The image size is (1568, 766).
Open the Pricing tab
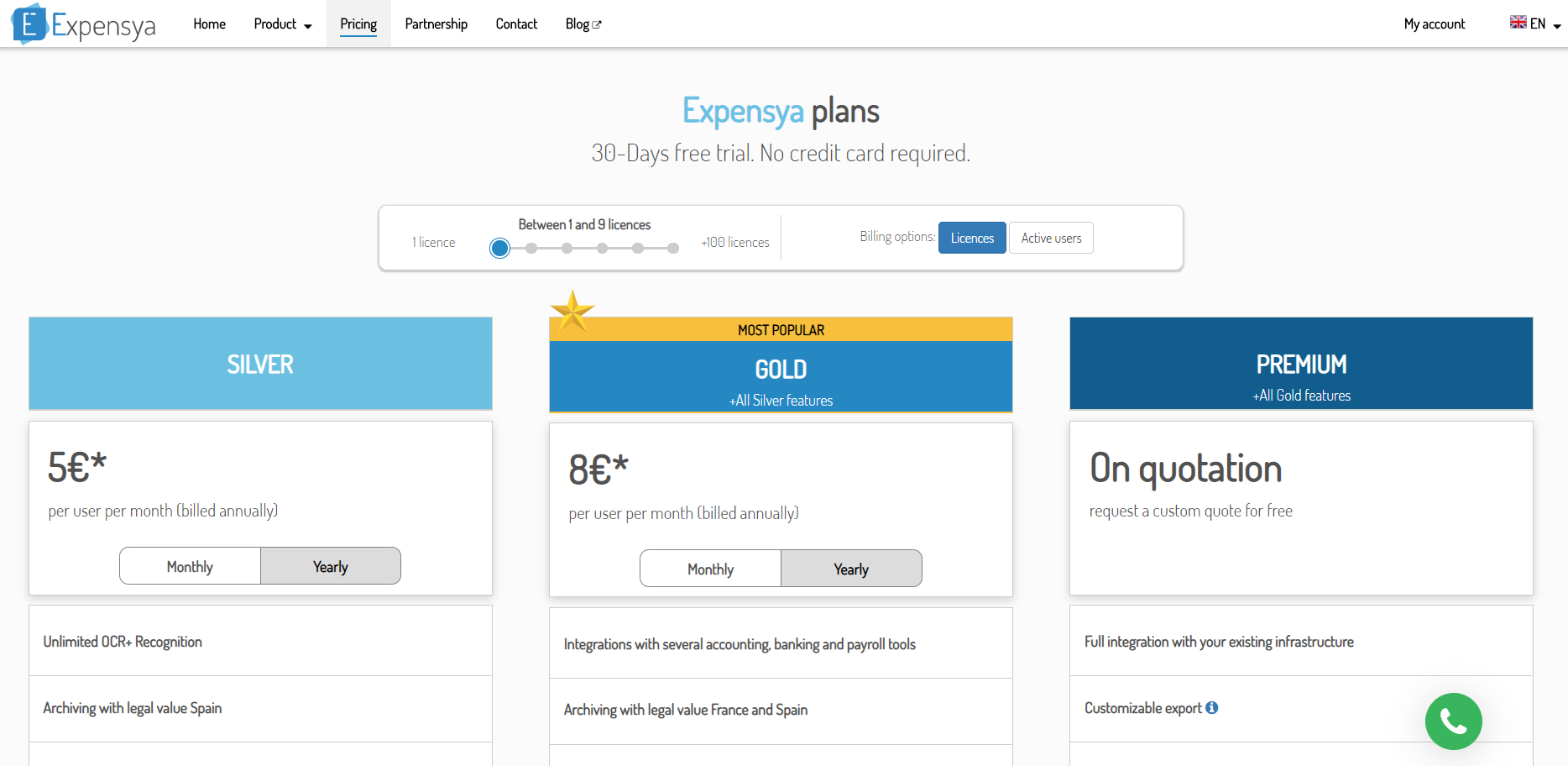point(358,24)
